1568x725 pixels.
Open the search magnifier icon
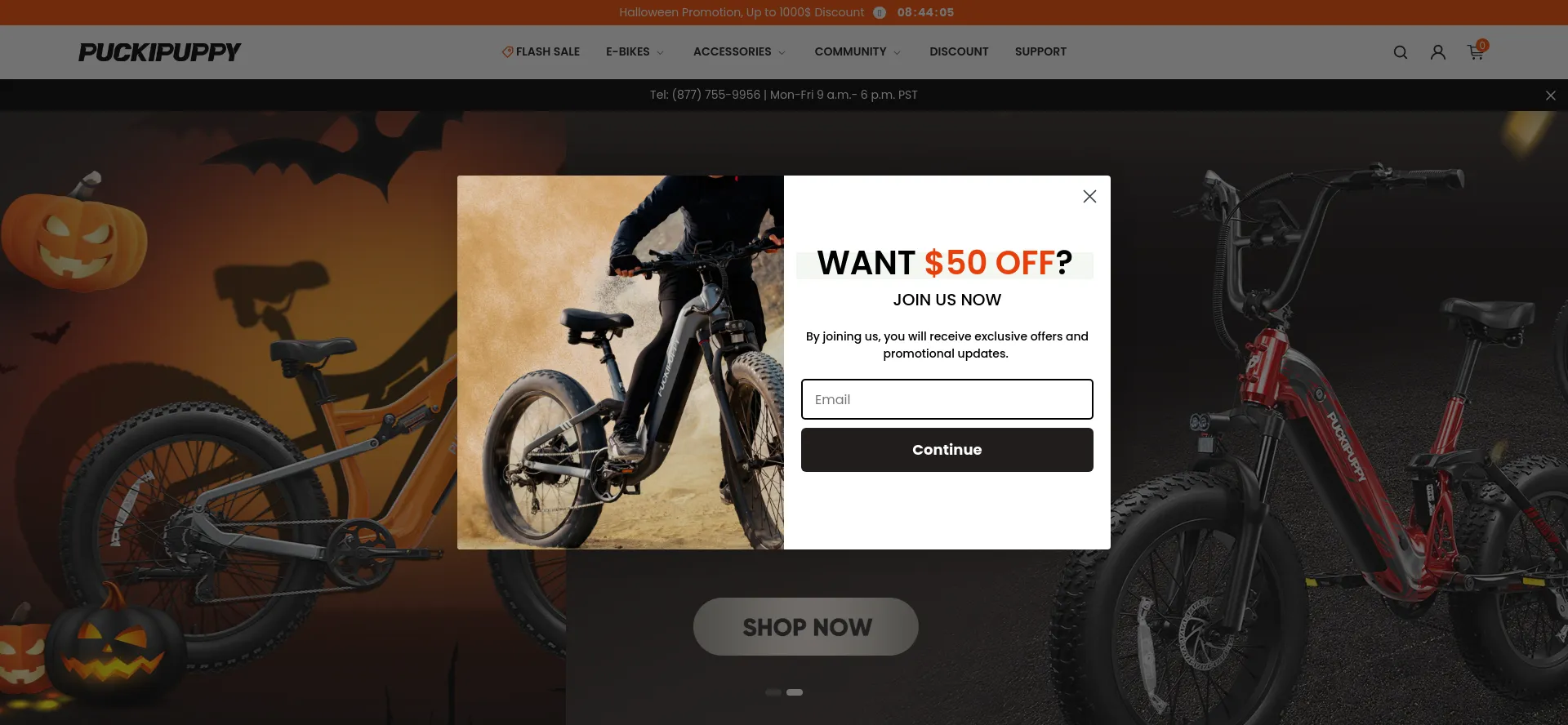(x=1400, y=52)
